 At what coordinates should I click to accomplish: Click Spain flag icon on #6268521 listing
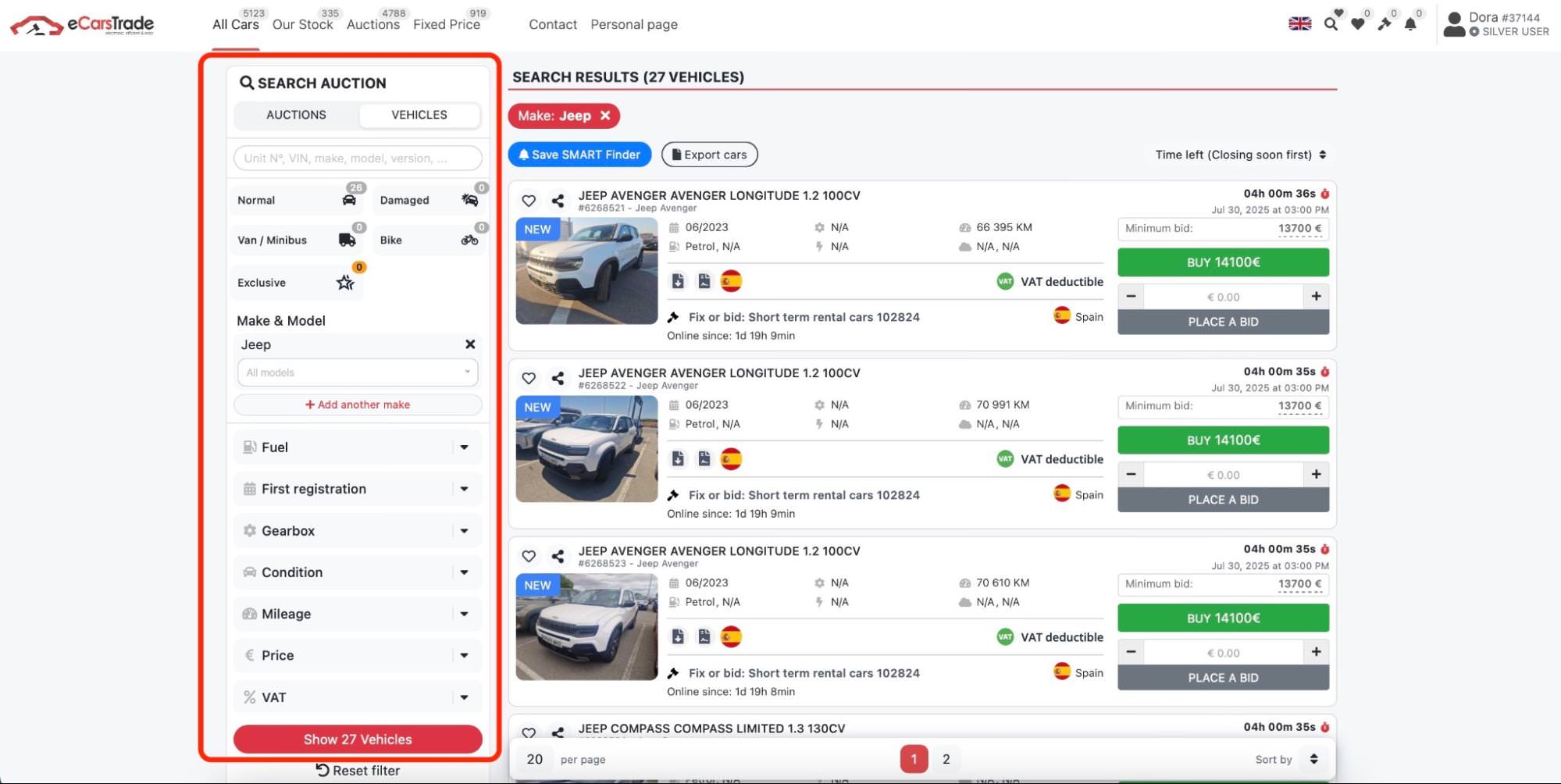click(731, 281)
